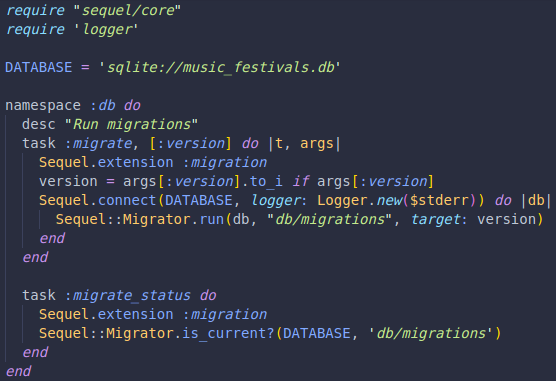Click the $stderr global variable
Viewport: 556px width, 381px height.
[x=439, y=200]
